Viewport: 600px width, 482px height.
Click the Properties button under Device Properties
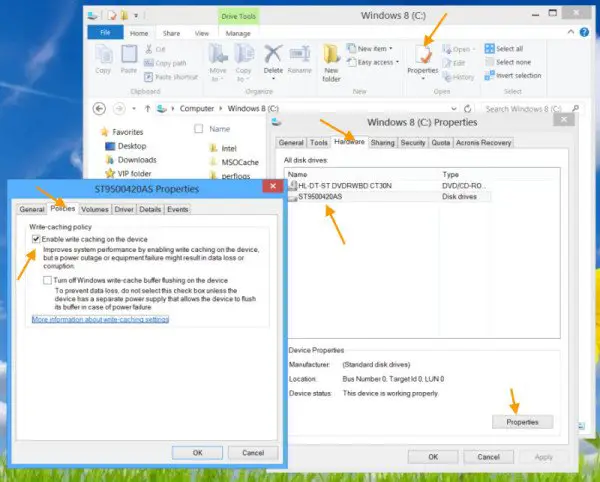pos(522,422)
